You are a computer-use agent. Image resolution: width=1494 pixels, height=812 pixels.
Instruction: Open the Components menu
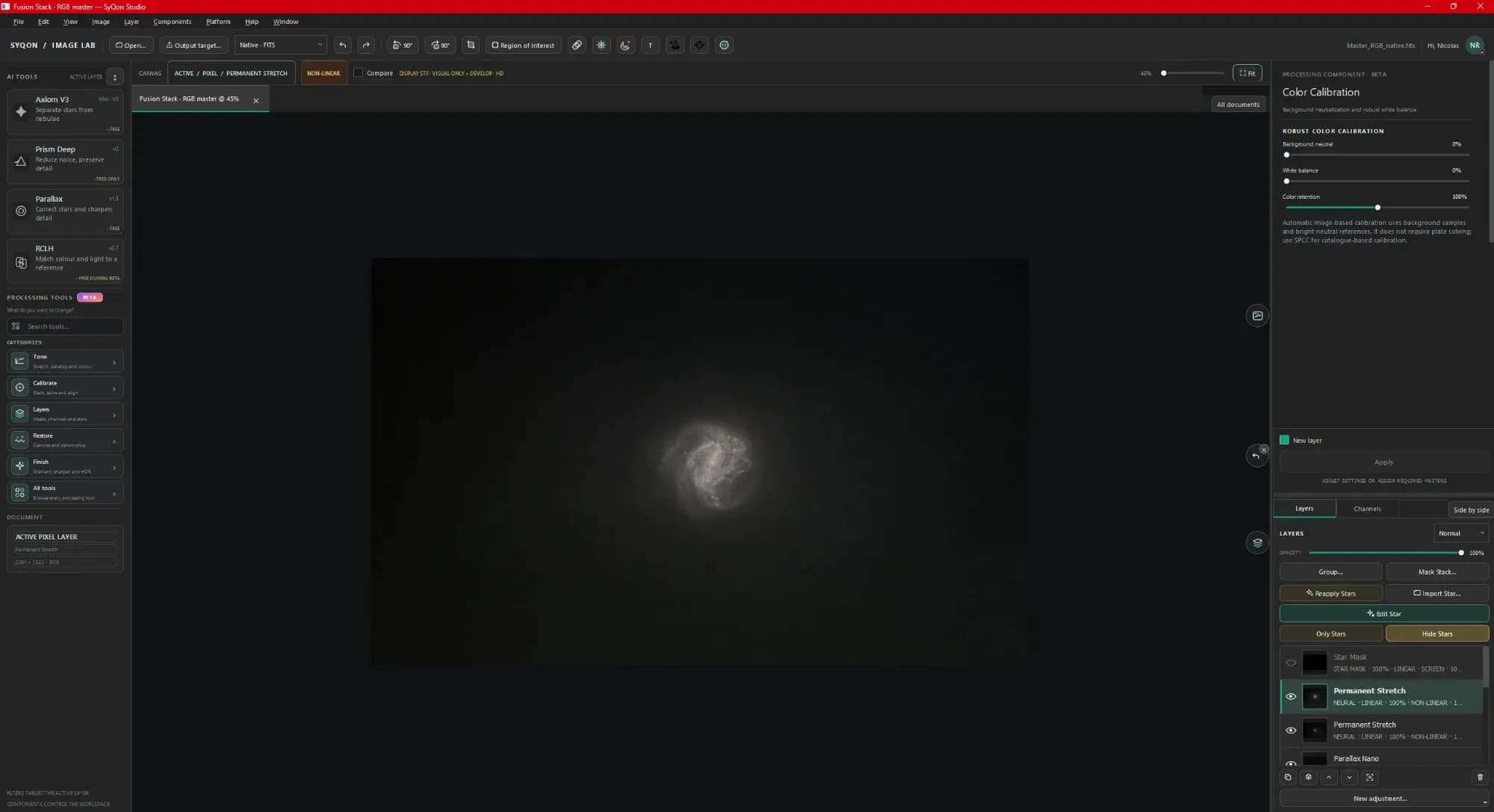(x=173, y=22)
